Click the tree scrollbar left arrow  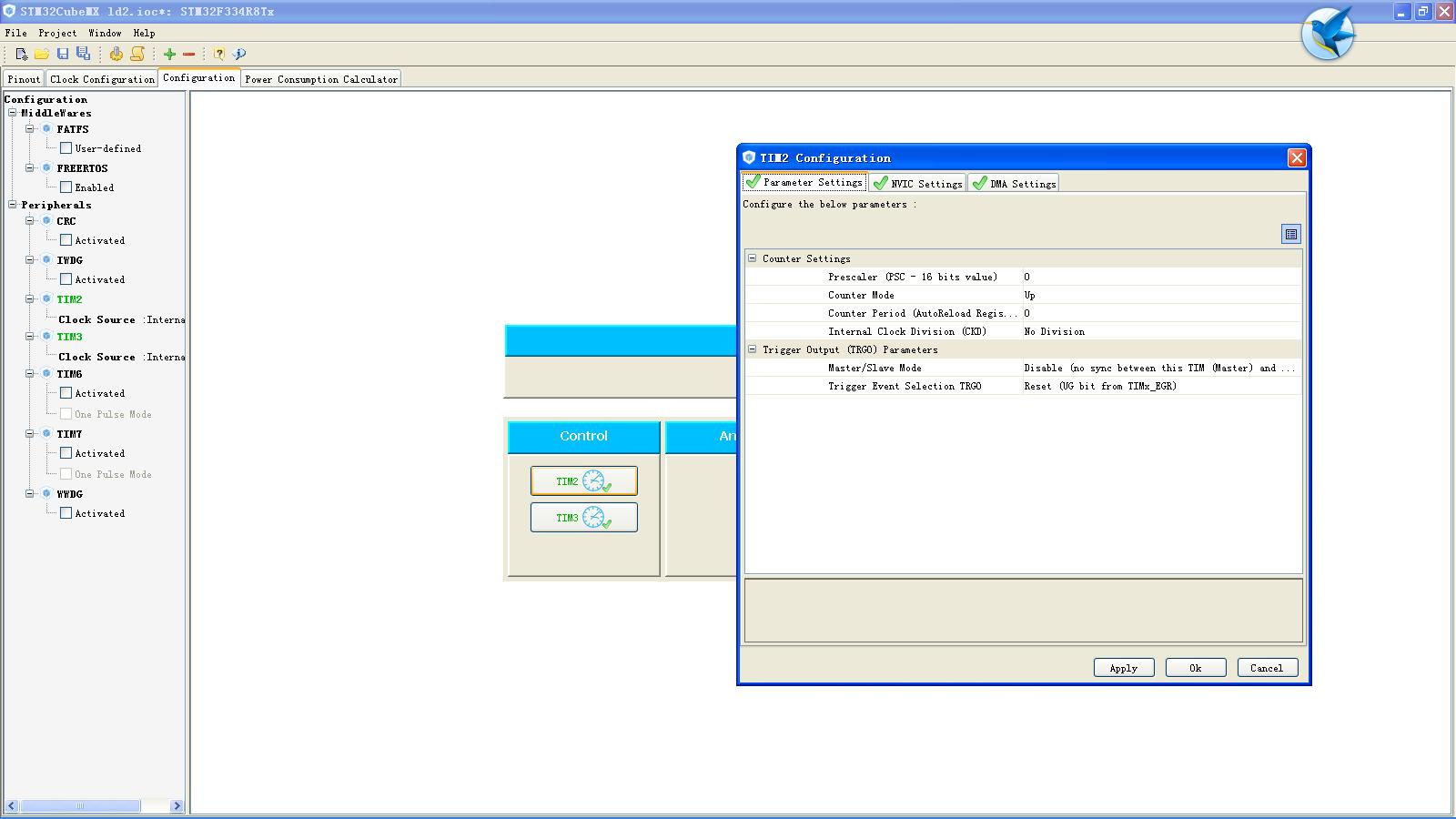[12, 806]
